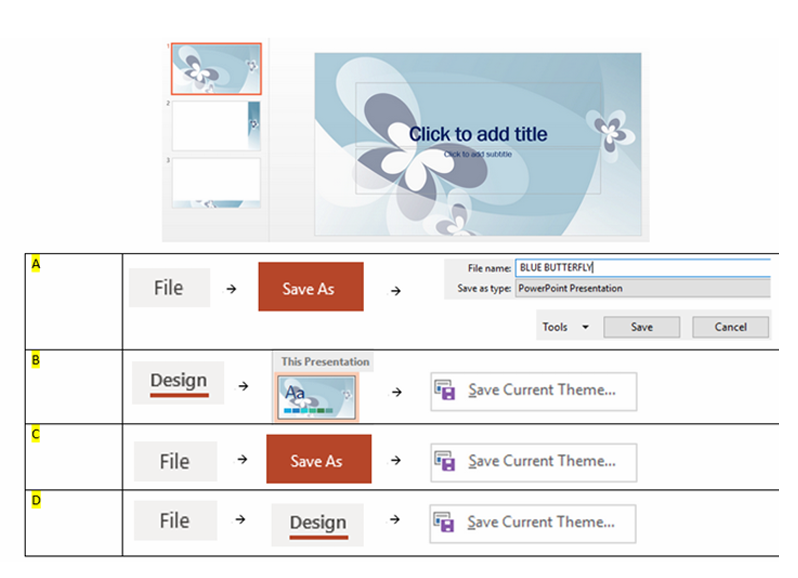Select the first butterfly slide thumbnail
798x578 pixels.
(x=216, y=69)
